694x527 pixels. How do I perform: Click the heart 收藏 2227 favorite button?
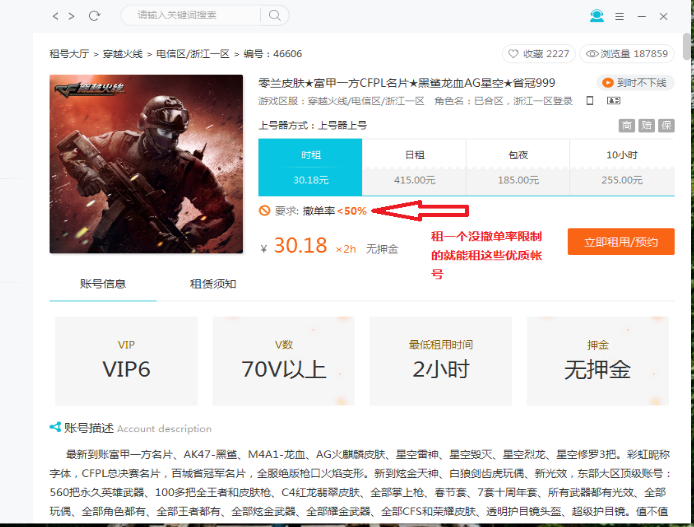(539, 54)
